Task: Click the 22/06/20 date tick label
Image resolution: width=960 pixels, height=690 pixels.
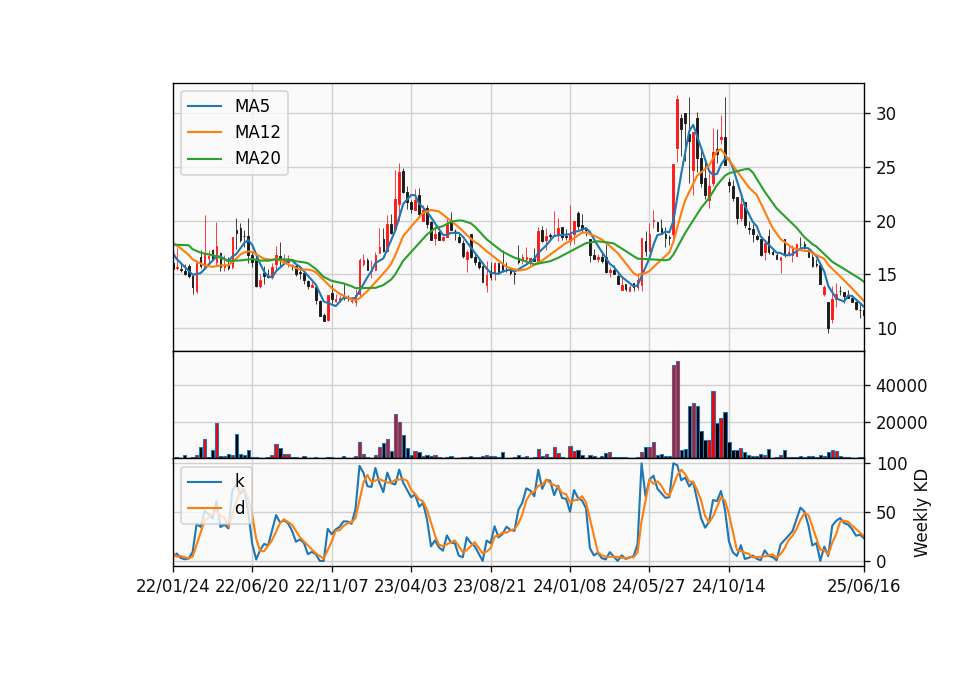Action: [252, 586]
